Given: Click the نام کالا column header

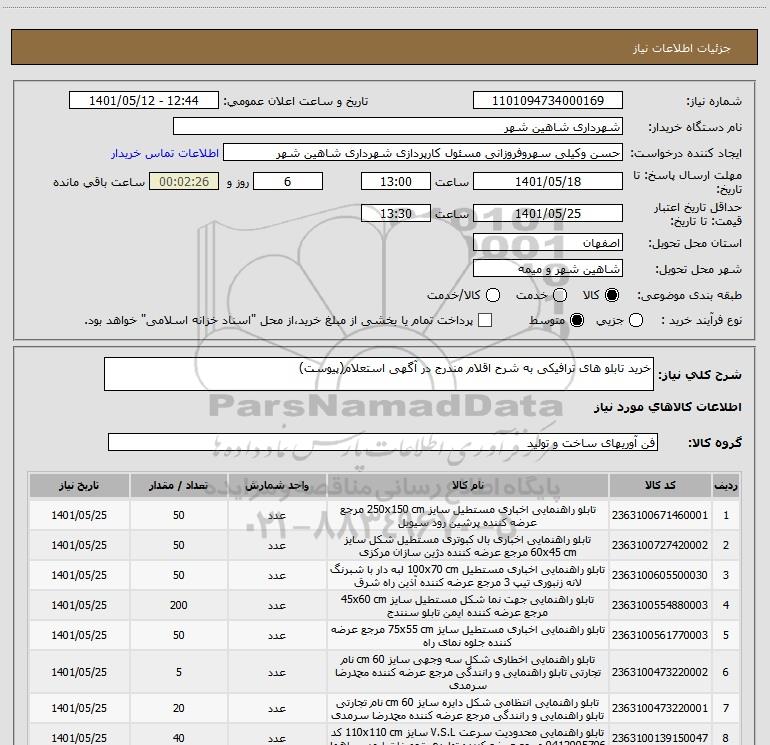Looking at the screenshot, I should 468,486.
